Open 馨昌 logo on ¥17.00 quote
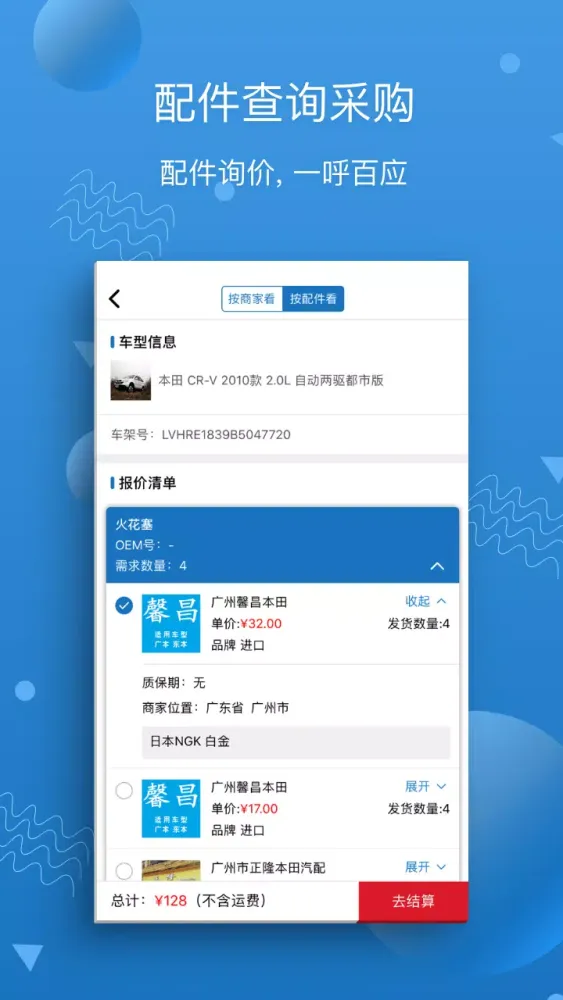The width and height of the screenshot is (563, 1000). (x=171, y=809)
